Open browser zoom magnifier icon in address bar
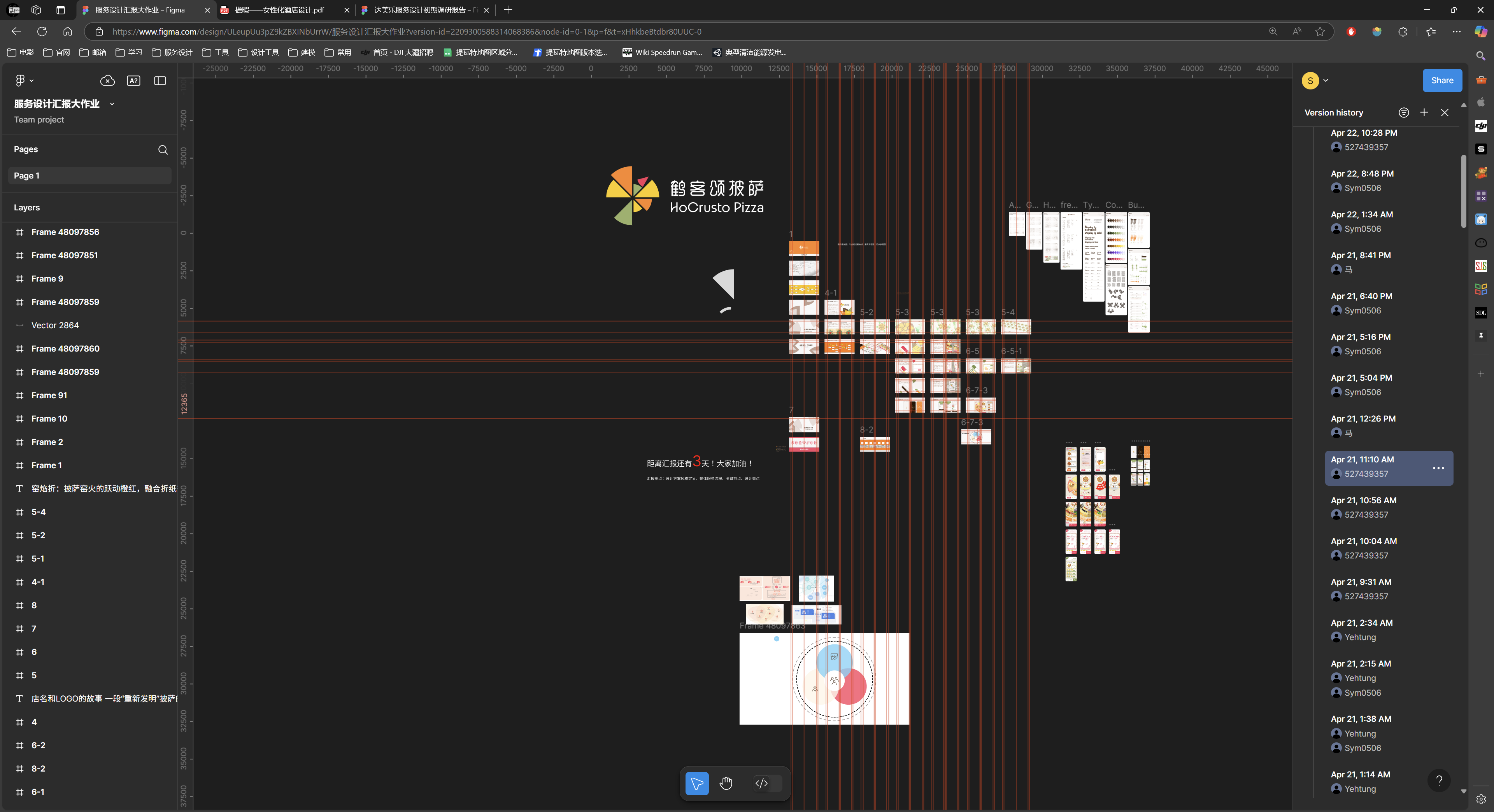 click(1273, 31)
